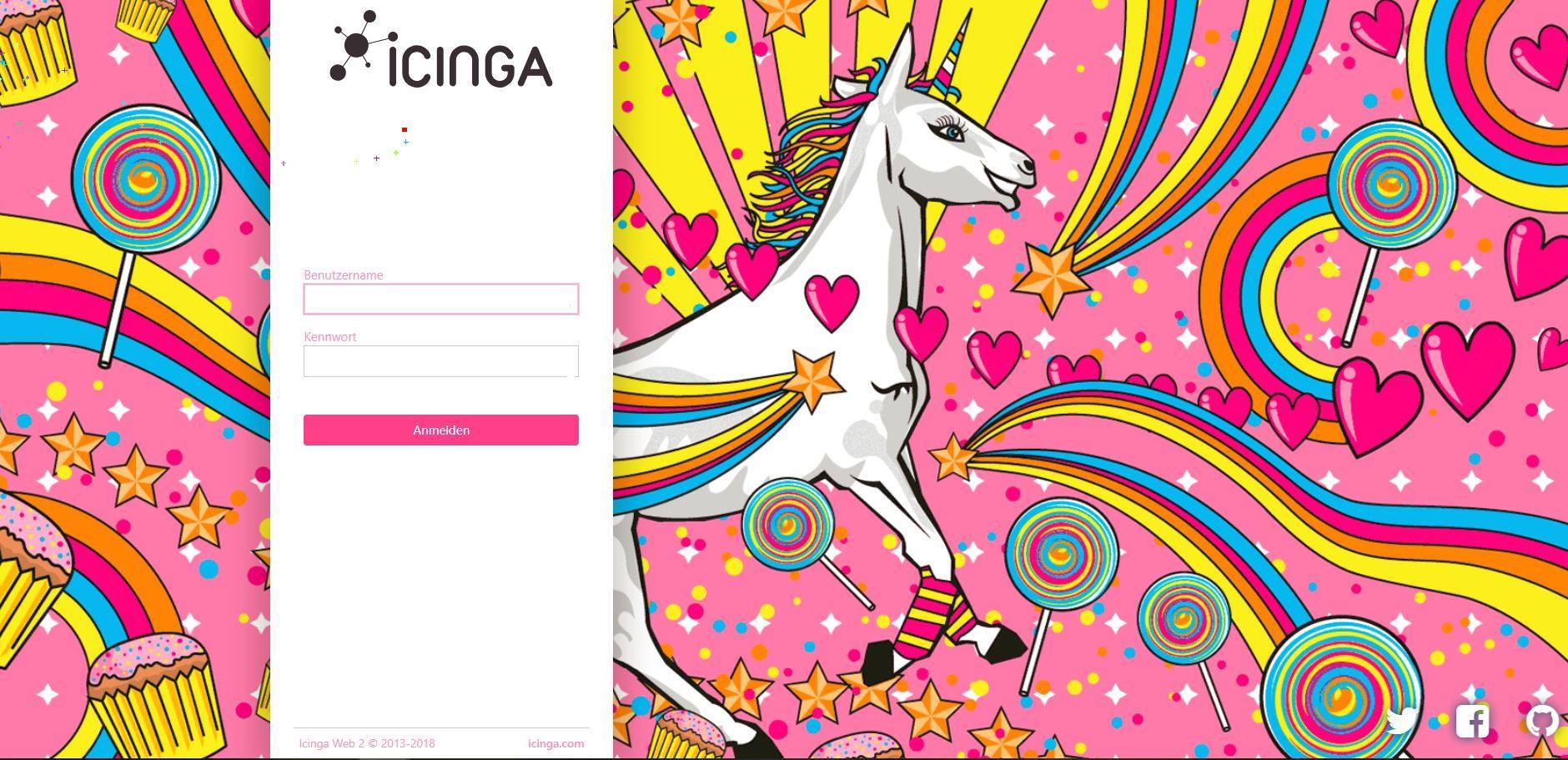Viewport: 1568px width, 760px height.
Task: Click the green plus sparkle above the form
Action: pos(396,153)
